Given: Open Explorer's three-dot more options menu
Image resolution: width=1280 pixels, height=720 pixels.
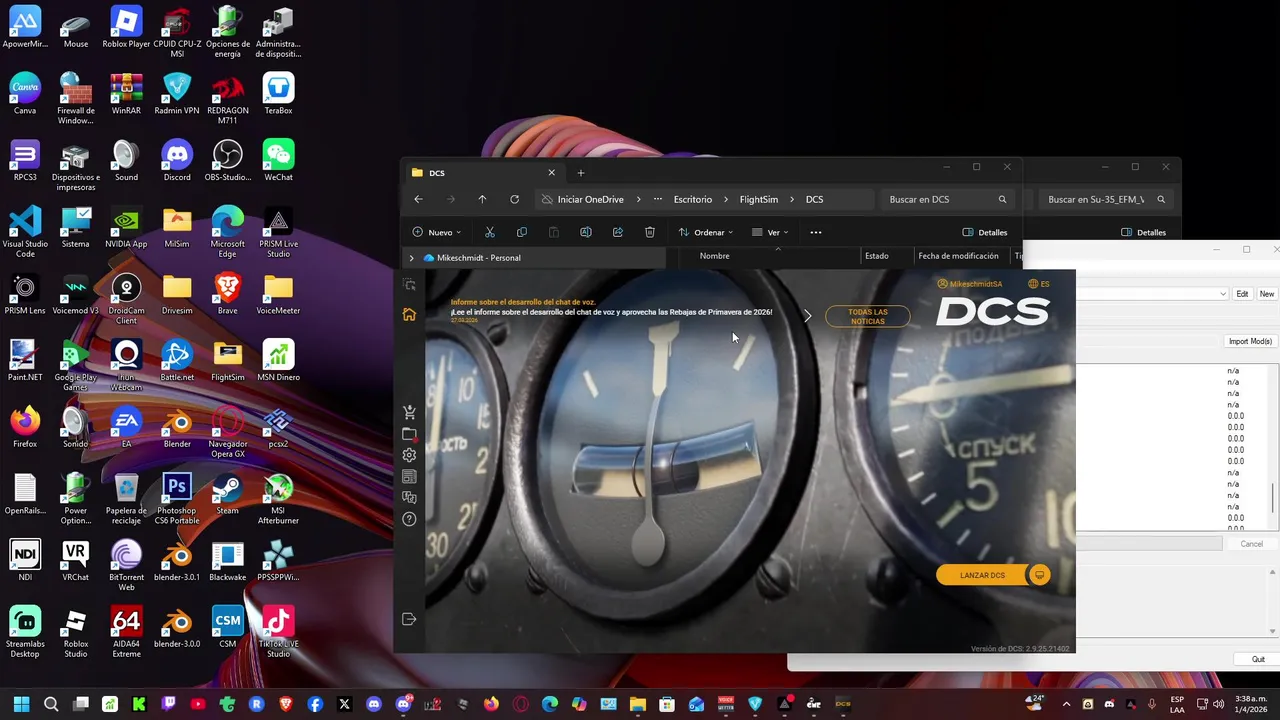Looking at the screenshot, I should (x=816, y=232).
